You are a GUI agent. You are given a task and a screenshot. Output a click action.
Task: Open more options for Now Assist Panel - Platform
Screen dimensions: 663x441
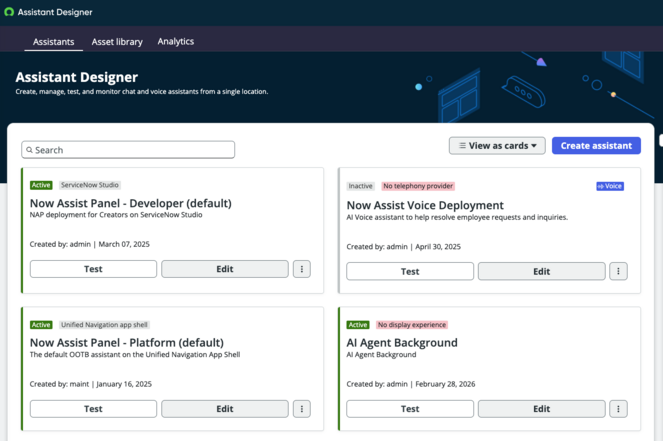point(301,409)
